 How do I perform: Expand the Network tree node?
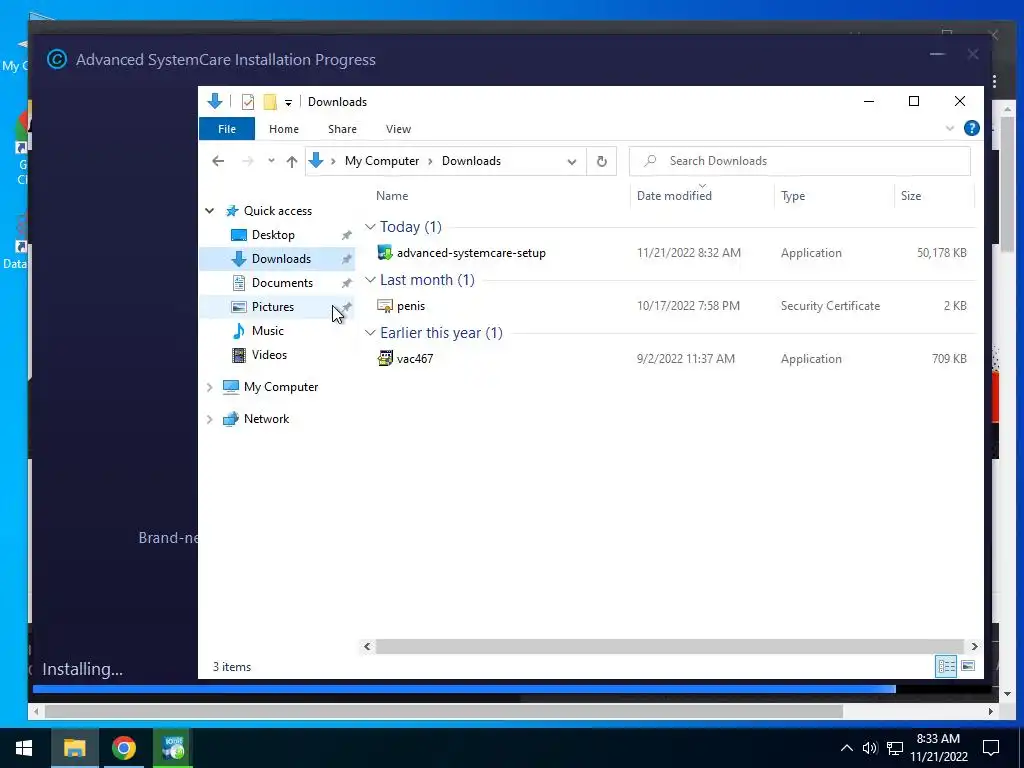[x=210, y=419]
